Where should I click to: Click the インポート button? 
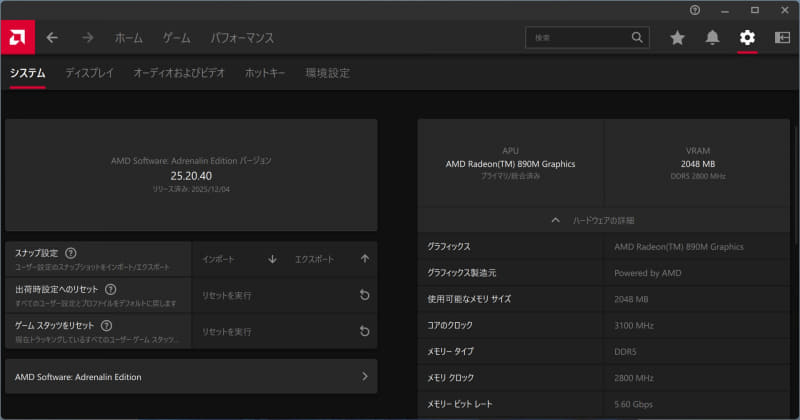[238, 259]
